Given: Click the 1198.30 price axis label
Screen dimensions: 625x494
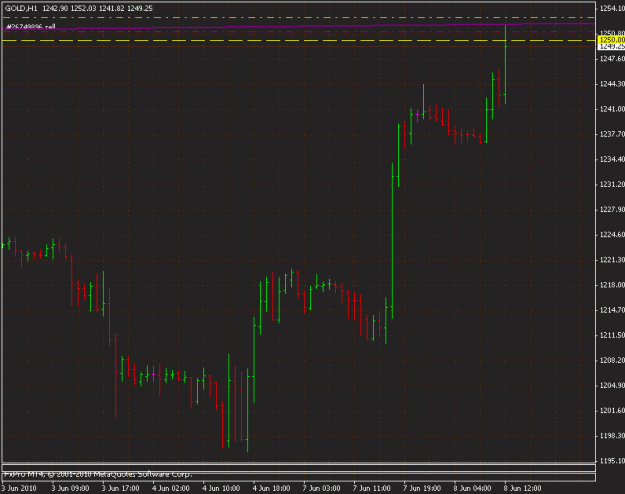Looking at the screenshot, I should pyautogui.click(x=612, y=436).
